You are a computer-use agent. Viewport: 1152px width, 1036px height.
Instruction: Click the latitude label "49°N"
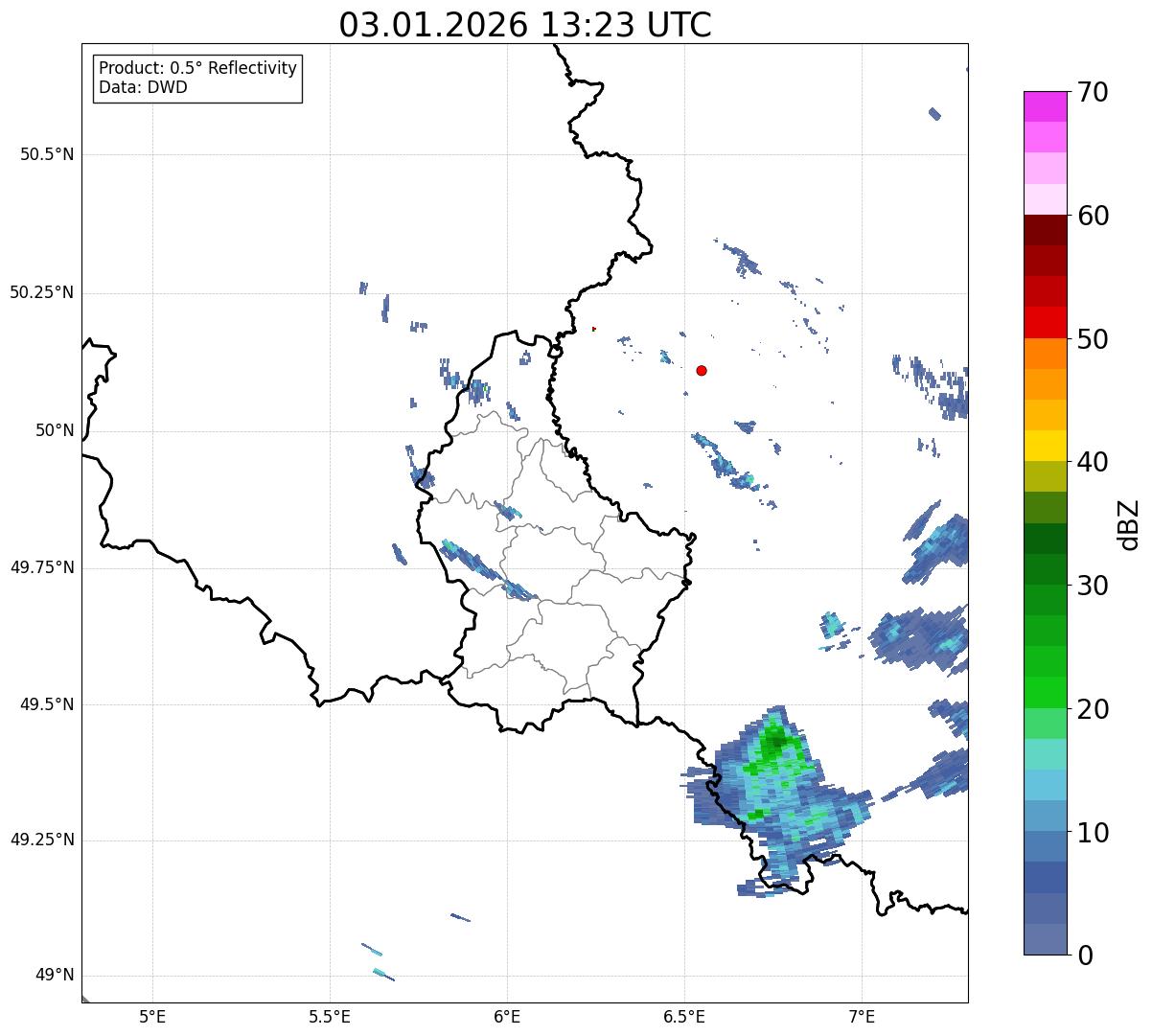coord(55,976)
